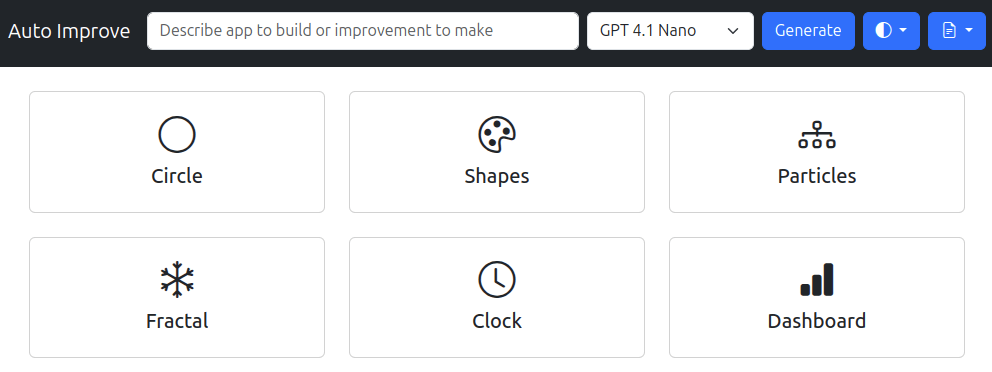The height and width of the screenshot is (372, 992).
Task: Select the bar chart icon above Dashboard
Action: coord(817,280)
